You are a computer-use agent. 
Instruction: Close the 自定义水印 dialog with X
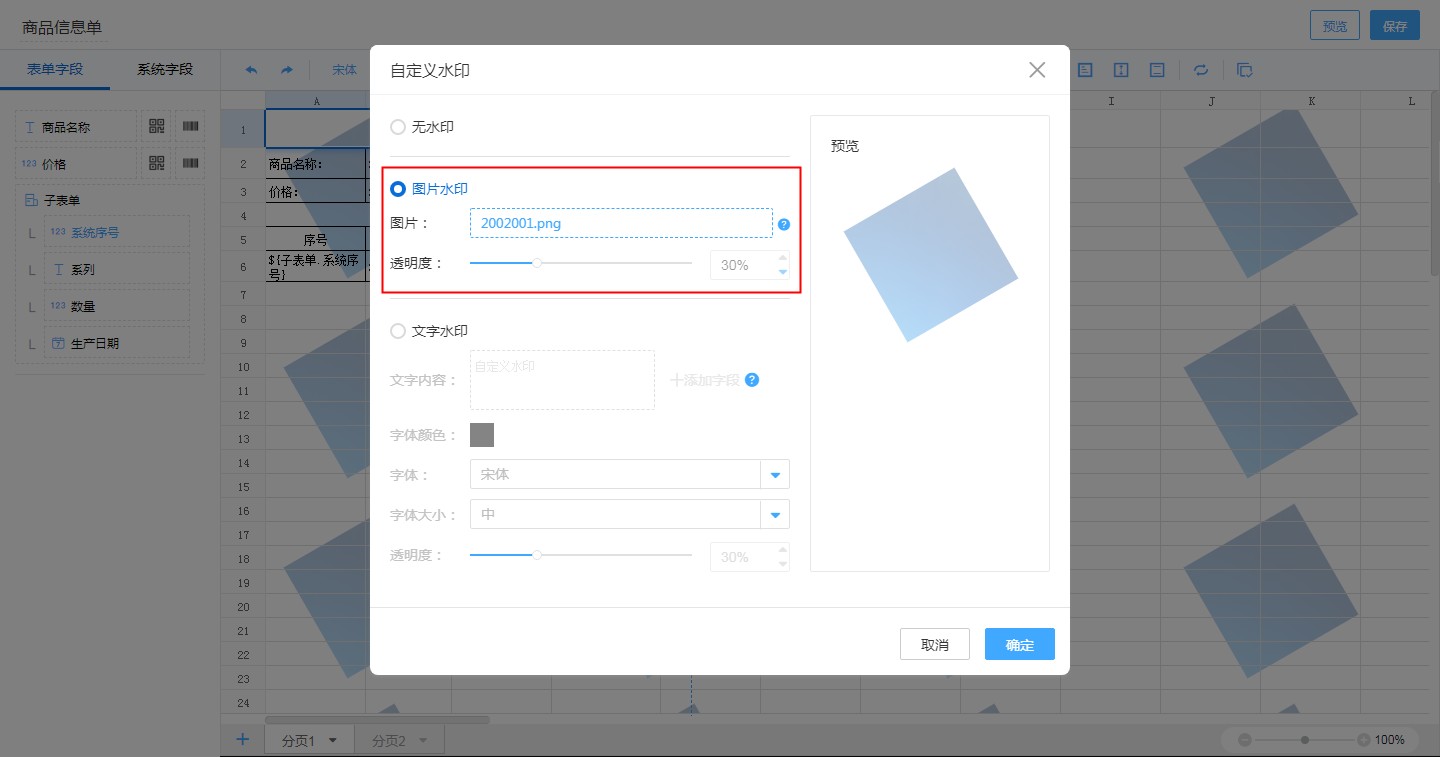pyautogui.click(x=1037, y=70)
